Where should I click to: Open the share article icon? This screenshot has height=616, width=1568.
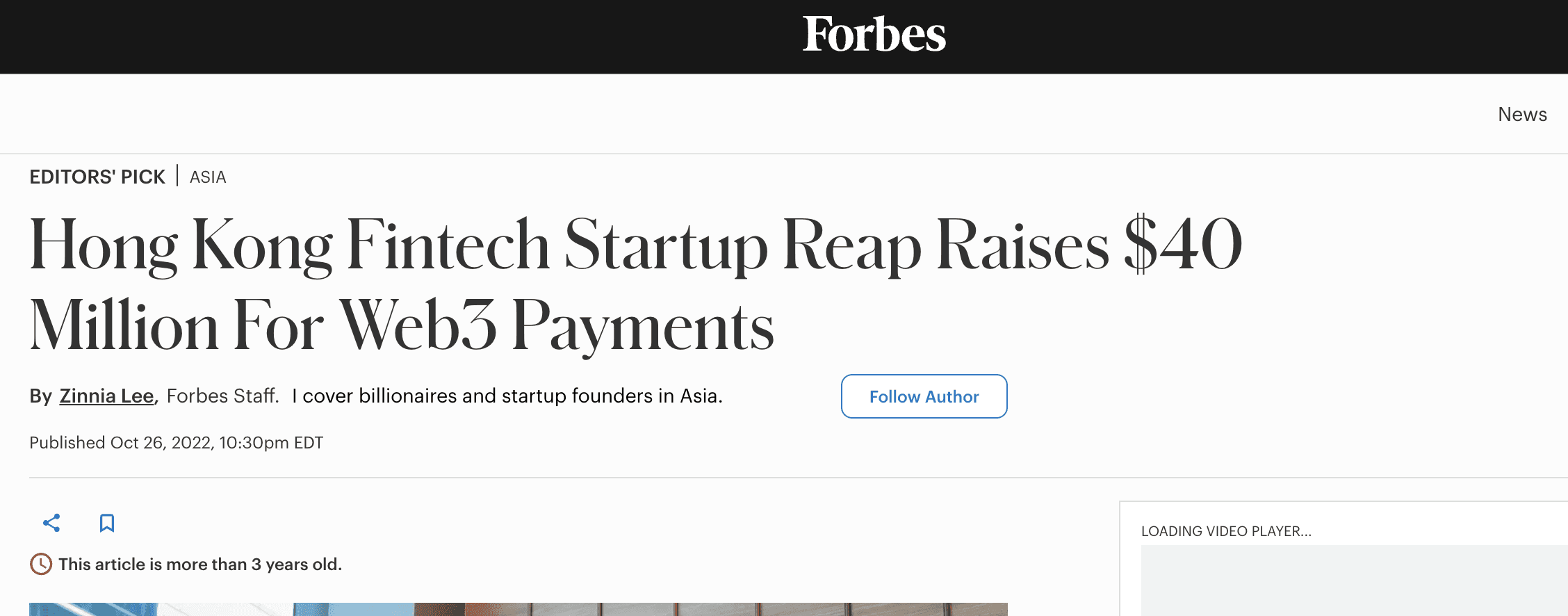pyautogui.click(x=51, y=523)
